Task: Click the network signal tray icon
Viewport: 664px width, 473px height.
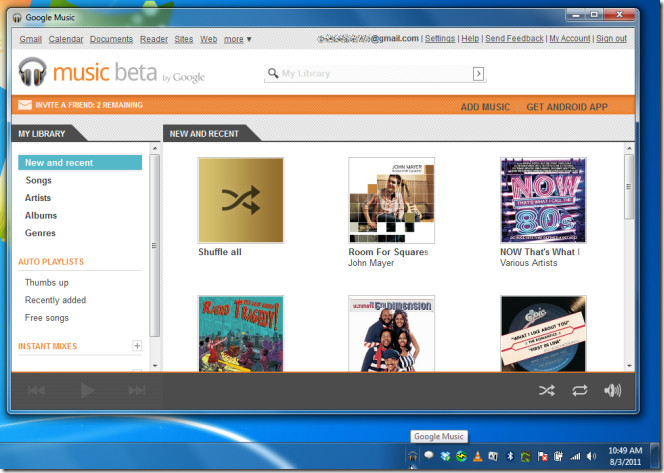Action: pyautogui.click(x=575, y=456)
